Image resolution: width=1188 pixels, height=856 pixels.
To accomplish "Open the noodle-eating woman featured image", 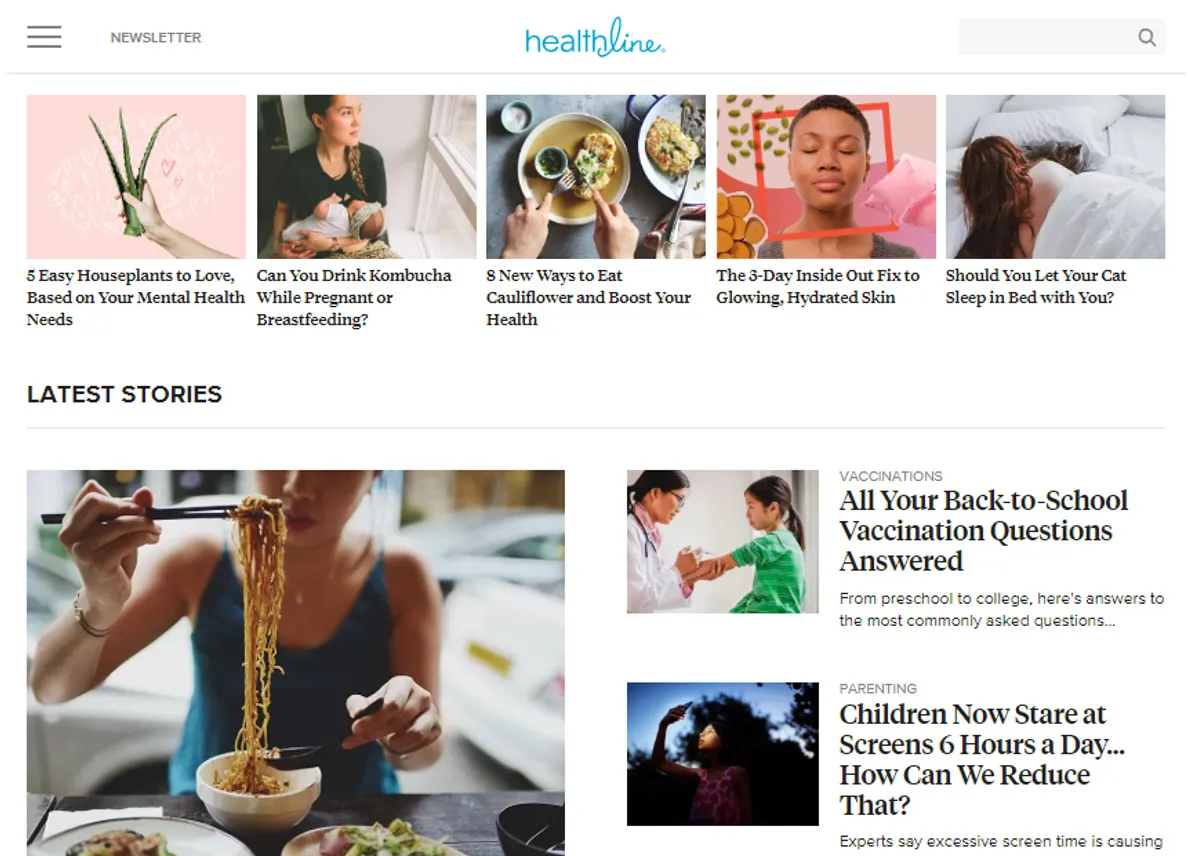I will tap(295, 663).
